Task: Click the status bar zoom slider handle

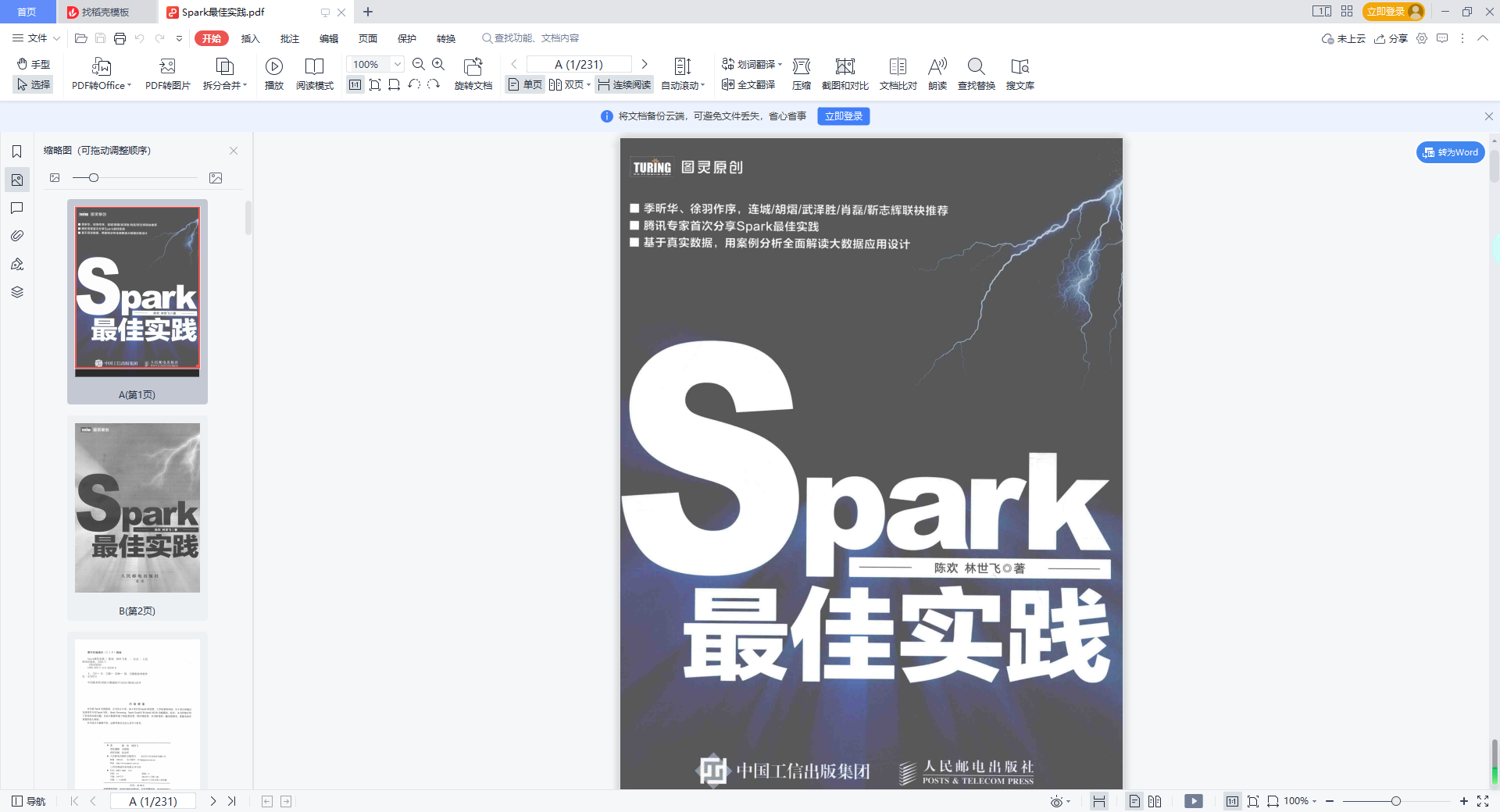Action: click(1395, 801)
